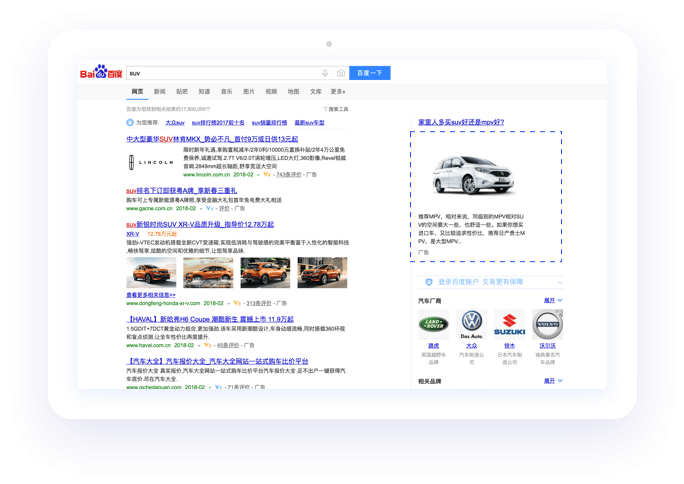Switch to the 视频 tab
Screen dimensions: 684x484
[271, 91]
